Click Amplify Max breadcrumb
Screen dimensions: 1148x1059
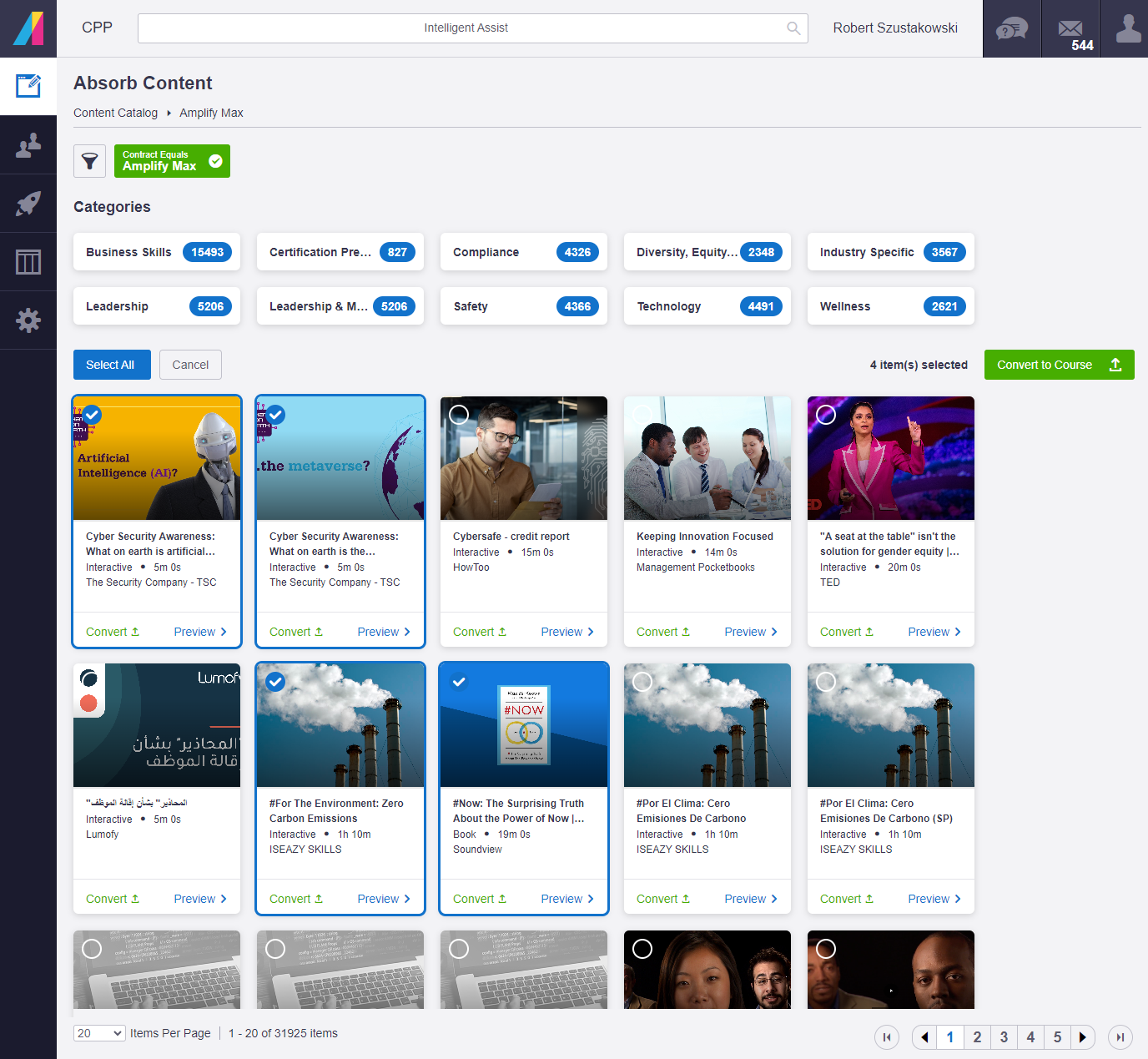tap(211, 113)
